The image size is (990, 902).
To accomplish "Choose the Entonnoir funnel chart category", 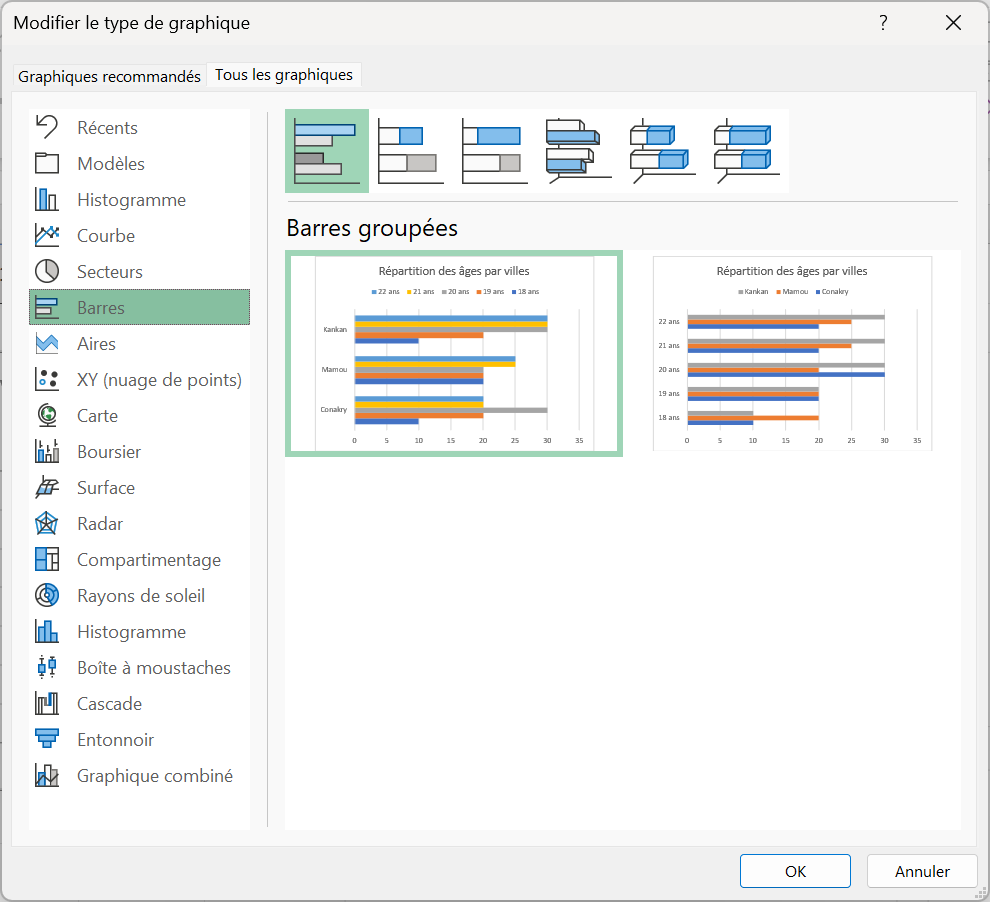I will click(x=116, y=740).
